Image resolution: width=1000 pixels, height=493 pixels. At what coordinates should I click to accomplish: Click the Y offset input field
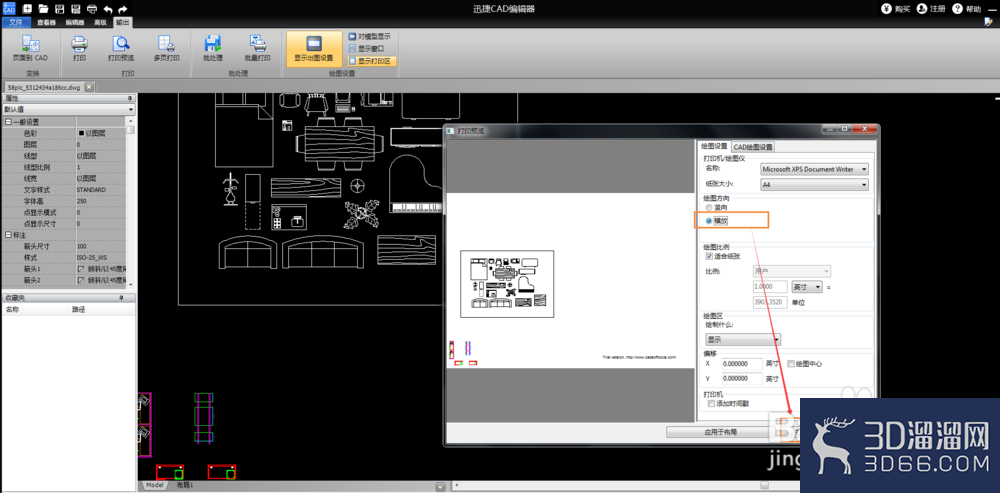click(742, 379)
